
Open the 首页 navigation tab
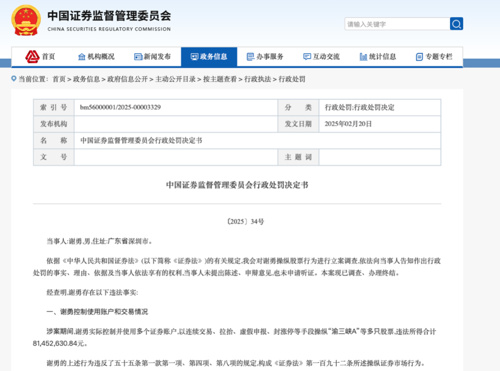[x=40, y=57]
